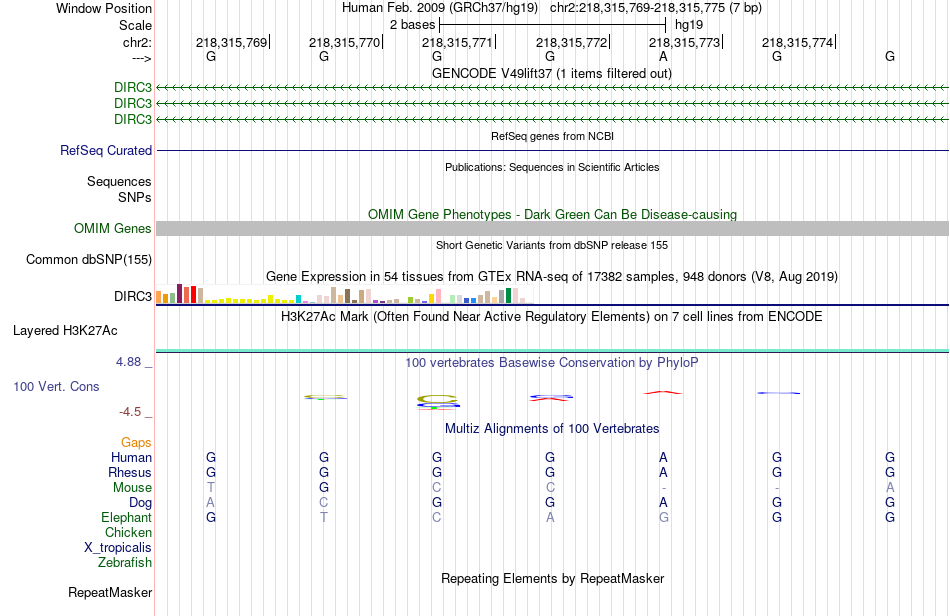Image resolution: width=950 pixels, height=616 pixels.
Task: Click the 2 bases scale bar
Action: pyautogui.click(x=553, y=25)
